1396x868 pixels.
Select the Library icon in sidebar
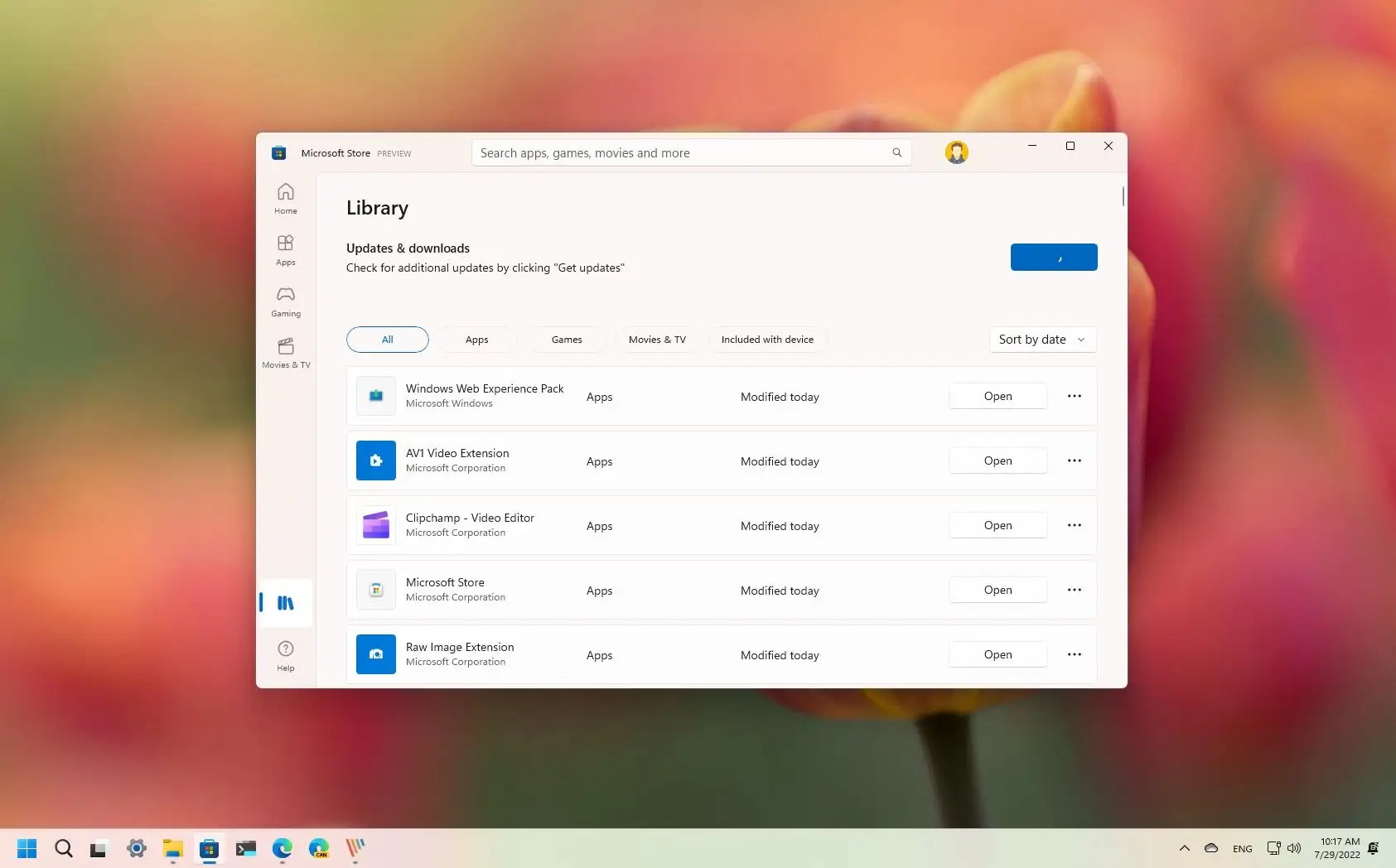[286, 603]
